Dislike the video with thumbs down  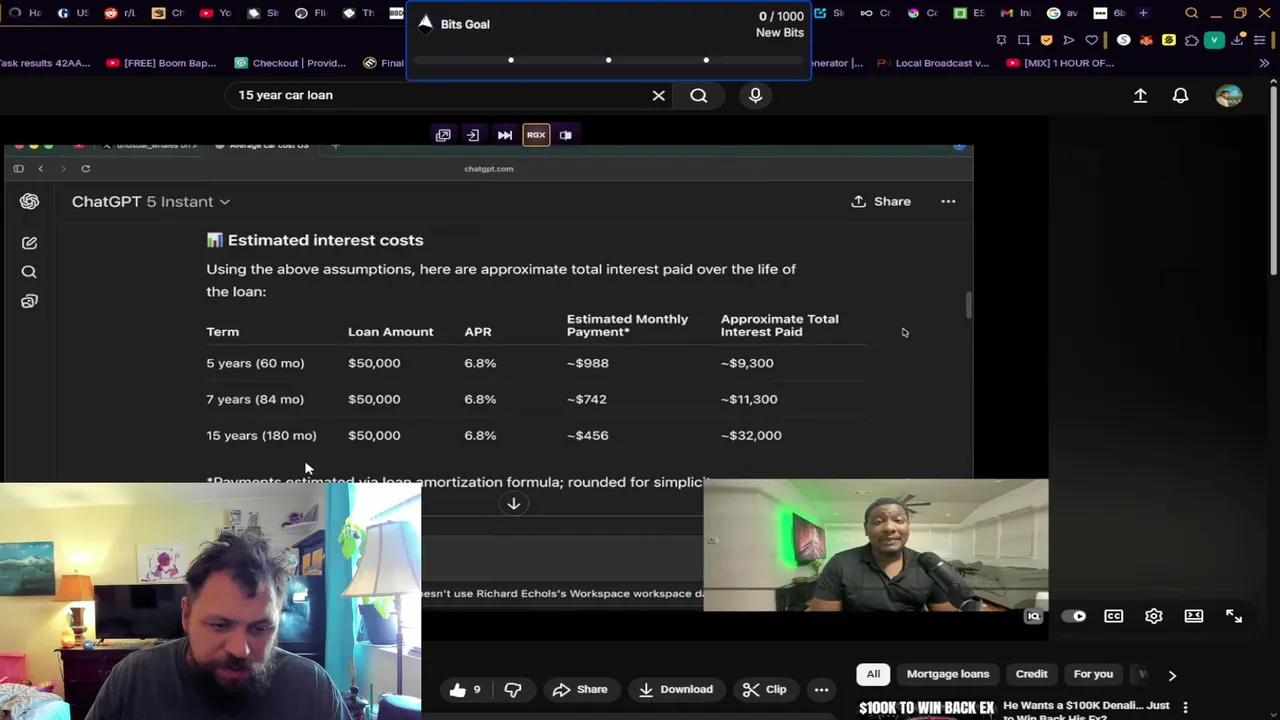513,689
